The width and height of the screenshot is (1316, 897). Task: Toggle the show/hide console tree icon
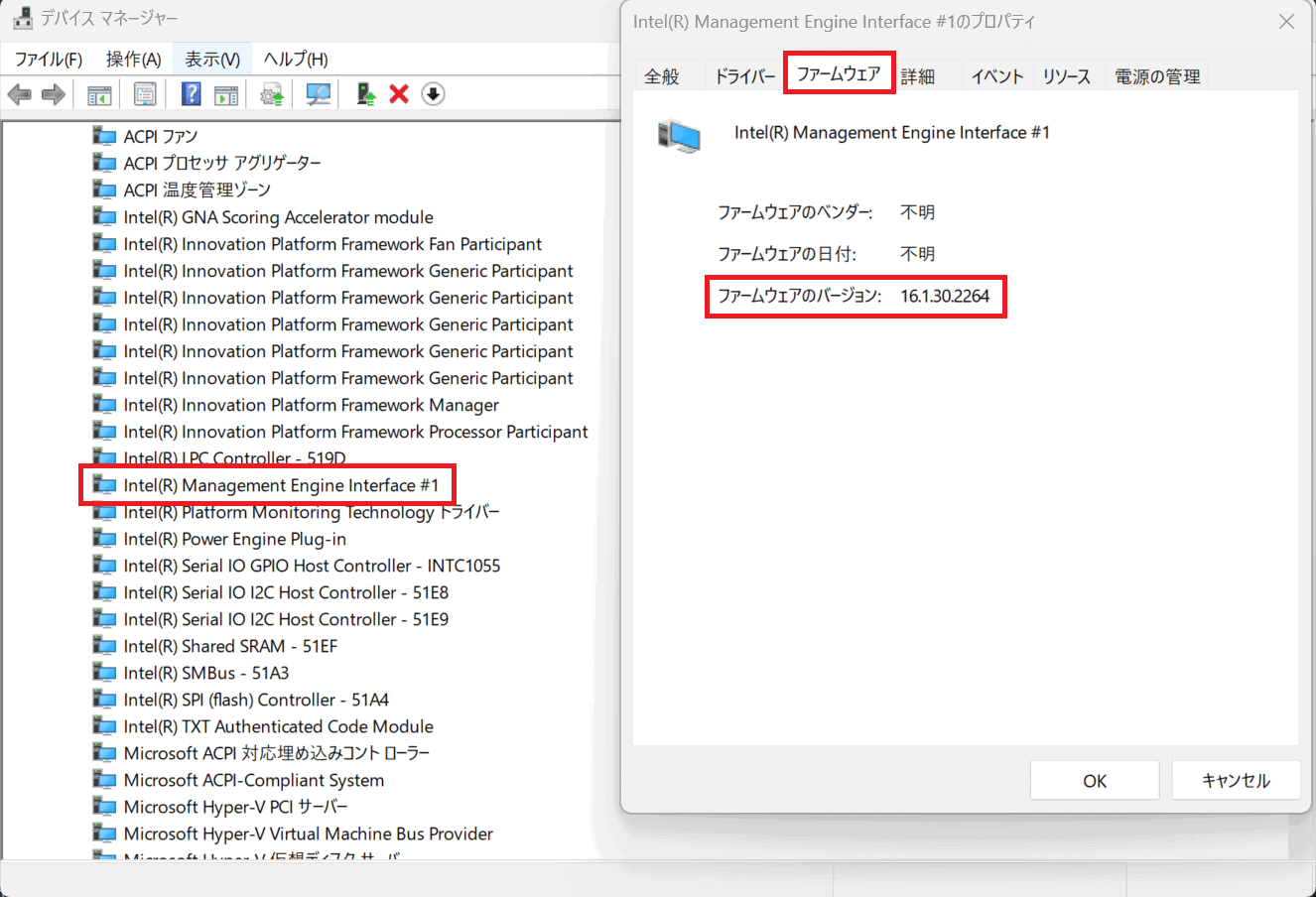(99, 94)
